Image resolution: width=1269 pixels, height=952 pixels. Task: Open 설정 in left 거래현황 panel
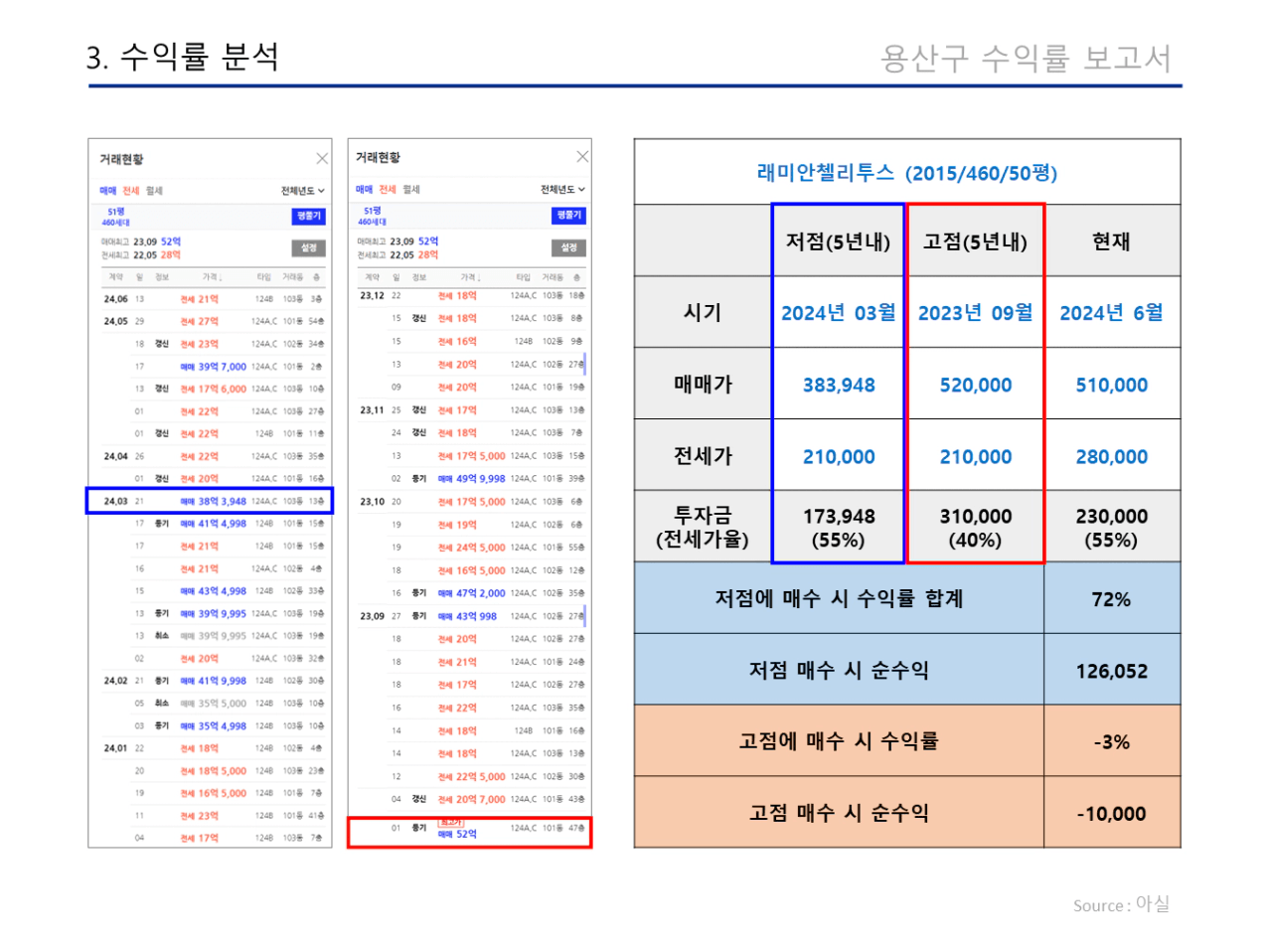tap(309, 247)
